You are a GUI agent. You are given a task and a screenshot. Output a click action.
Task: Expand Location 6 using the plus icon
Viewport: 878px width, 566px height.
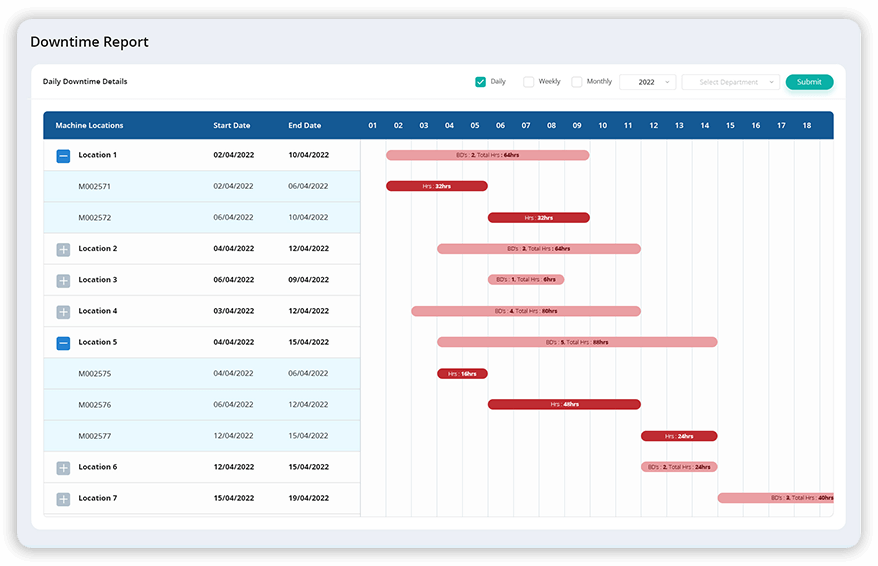(63, 468)
